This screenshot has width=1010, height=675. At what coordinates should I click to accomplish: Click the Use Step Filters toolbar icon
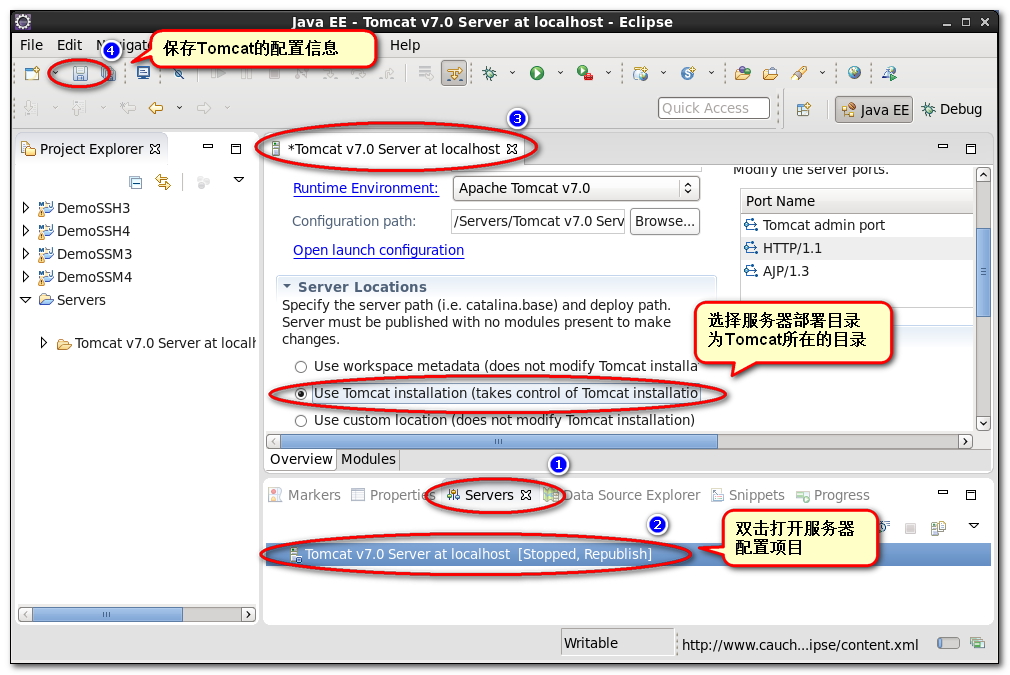click(454, 73)
